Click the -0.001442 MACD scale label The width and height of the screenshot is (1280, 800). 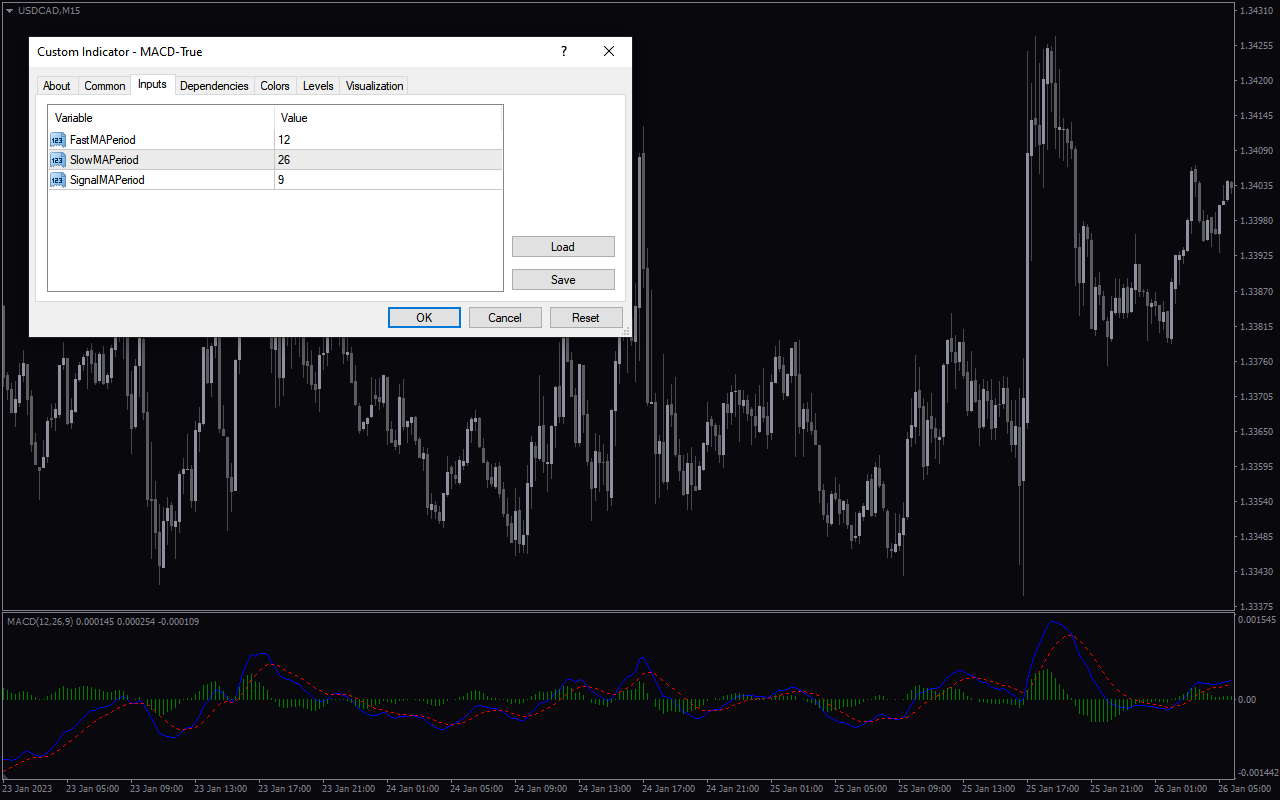coord(1259,773)
